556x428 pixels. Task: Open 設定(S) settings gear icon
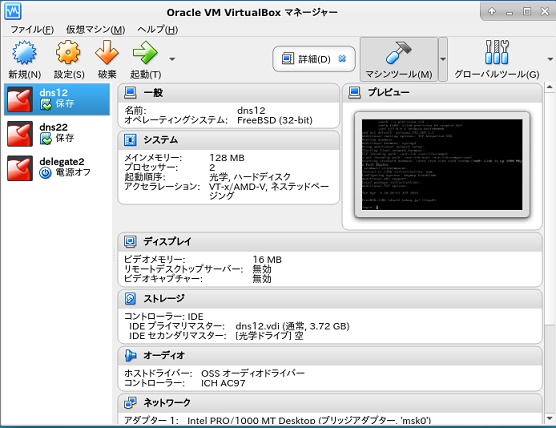tap(68, 52)
